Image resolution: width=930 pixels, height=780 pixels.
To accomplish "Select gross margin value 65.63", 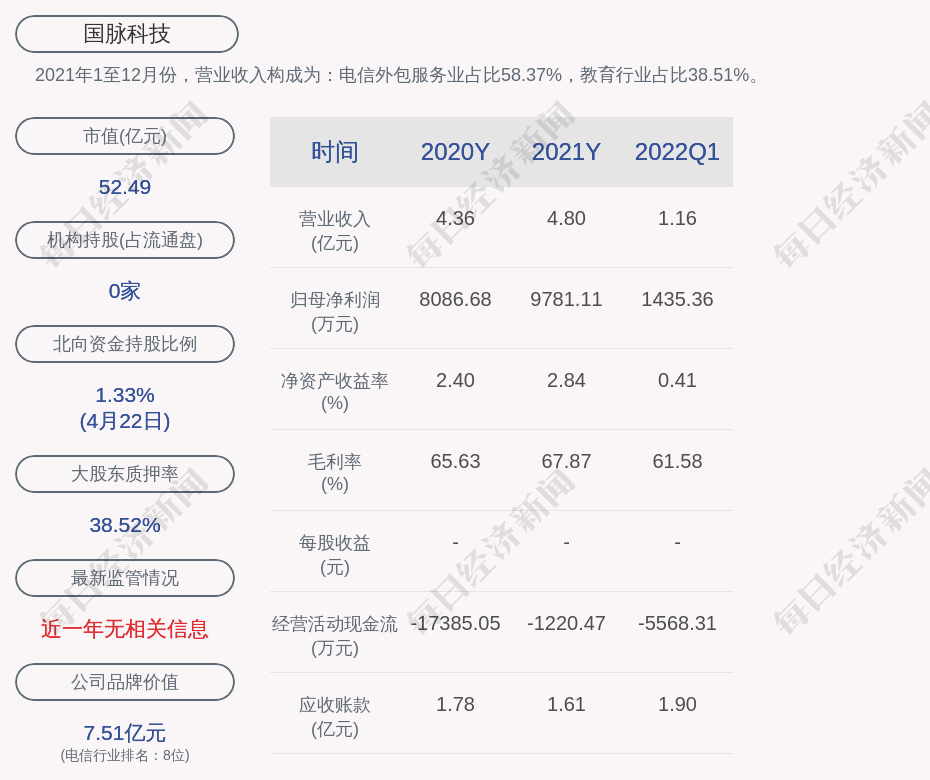I will click(x=455, y=461).
